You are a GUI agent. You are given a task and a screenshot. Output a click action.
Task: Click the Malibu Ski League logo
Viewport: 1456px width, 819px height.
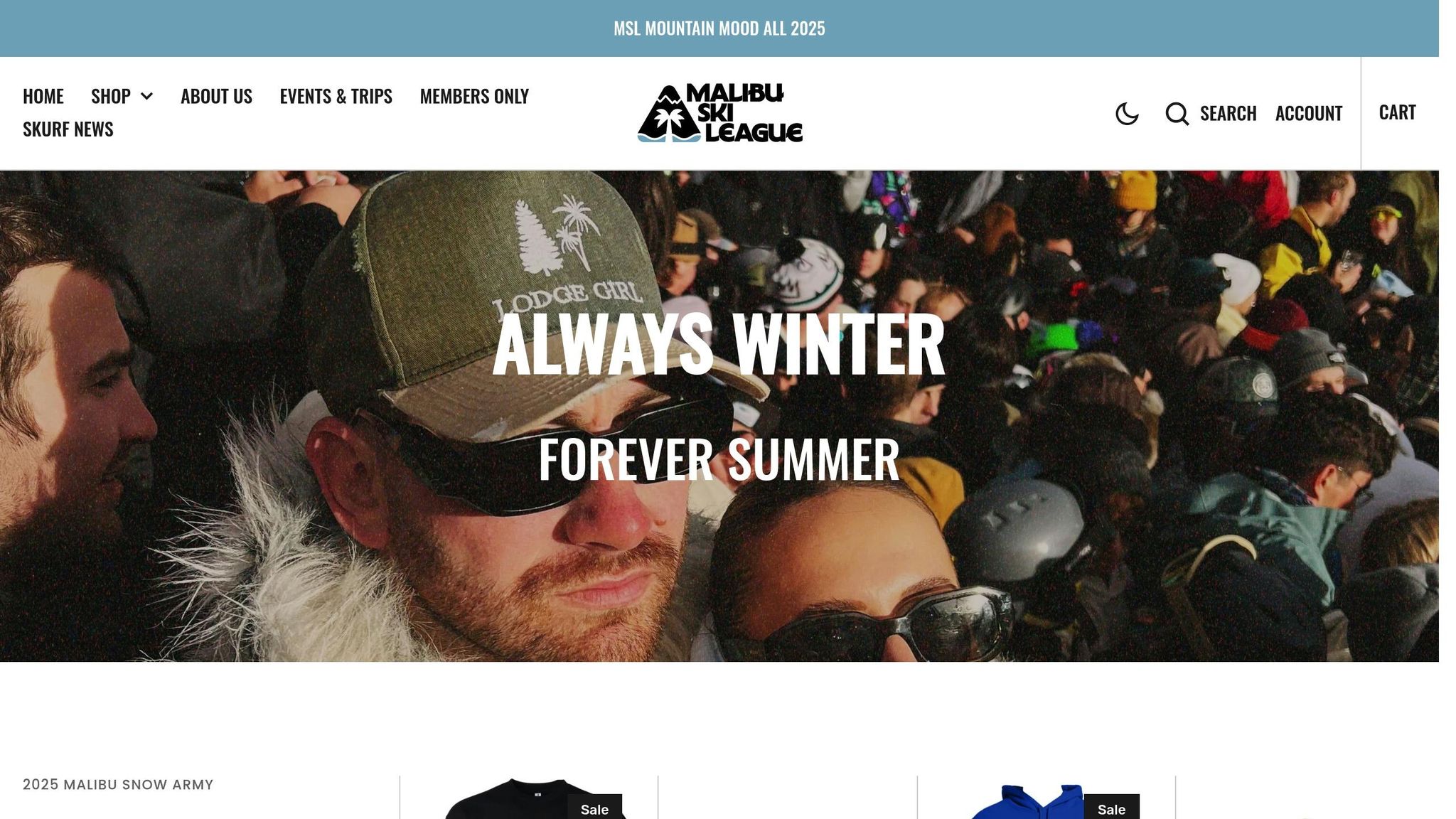719,113
